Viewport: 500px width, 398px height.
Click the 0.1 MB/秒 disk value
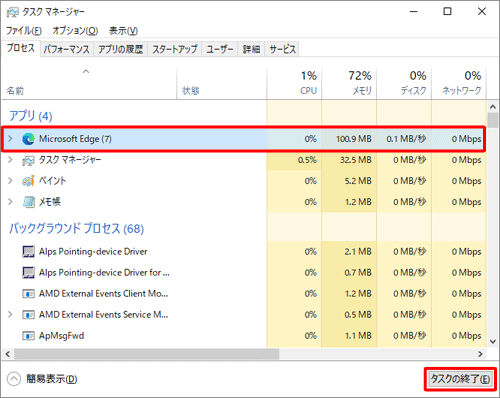point(406,139)
